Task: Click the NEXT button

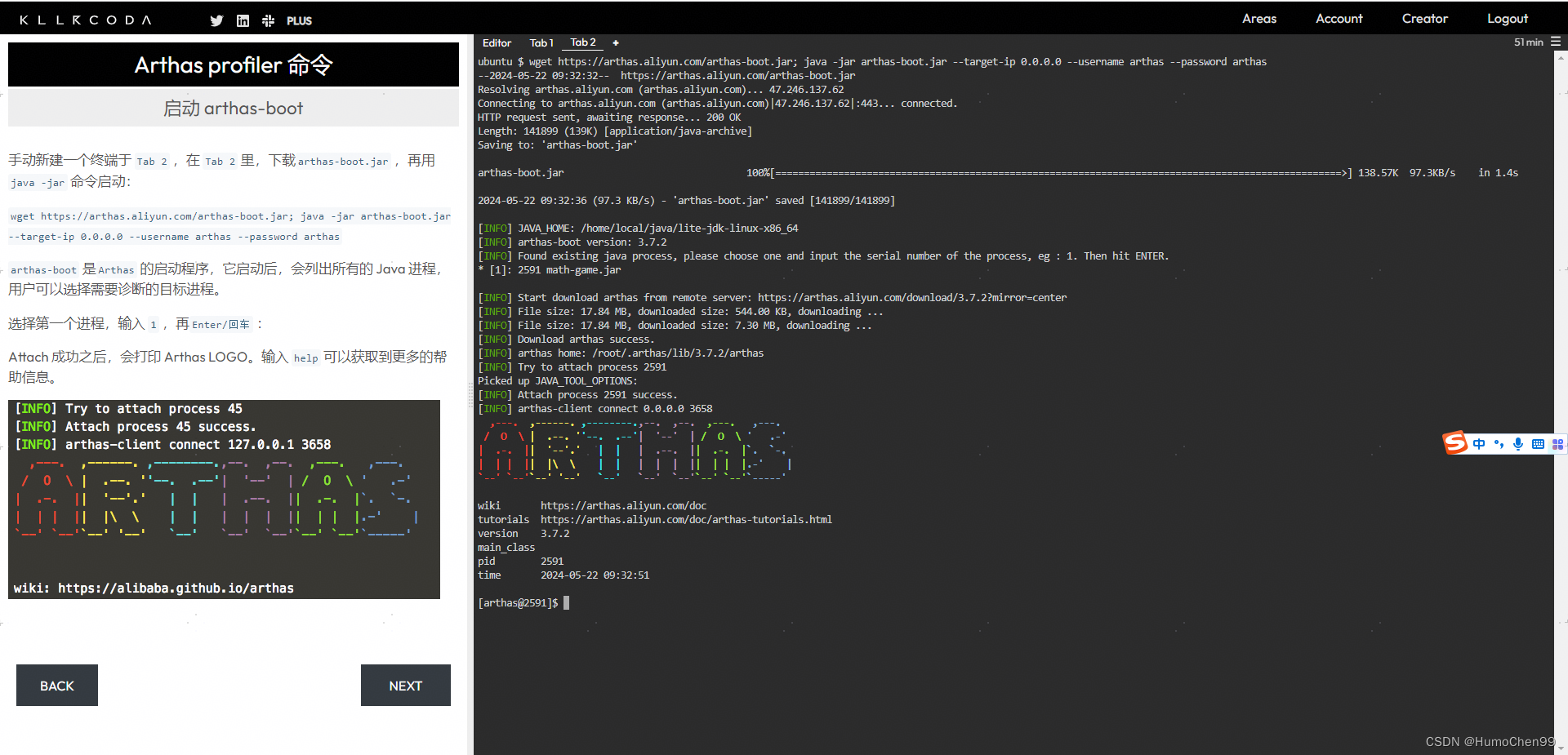Action: tap(405, 685)
